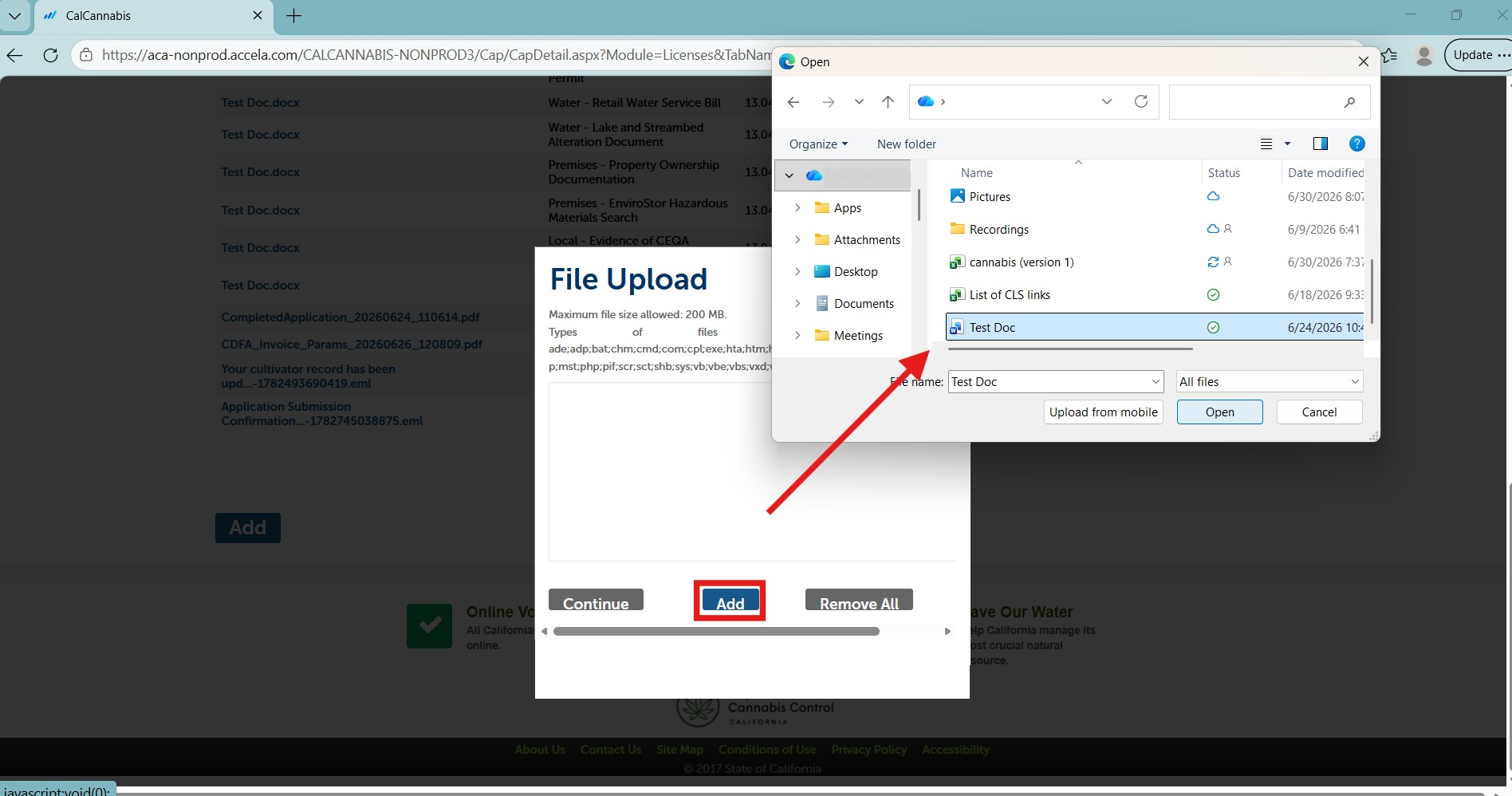1512x796 pixels.
Task: Expand the Meetings folder in tree
Action: (x=797, y=335)
